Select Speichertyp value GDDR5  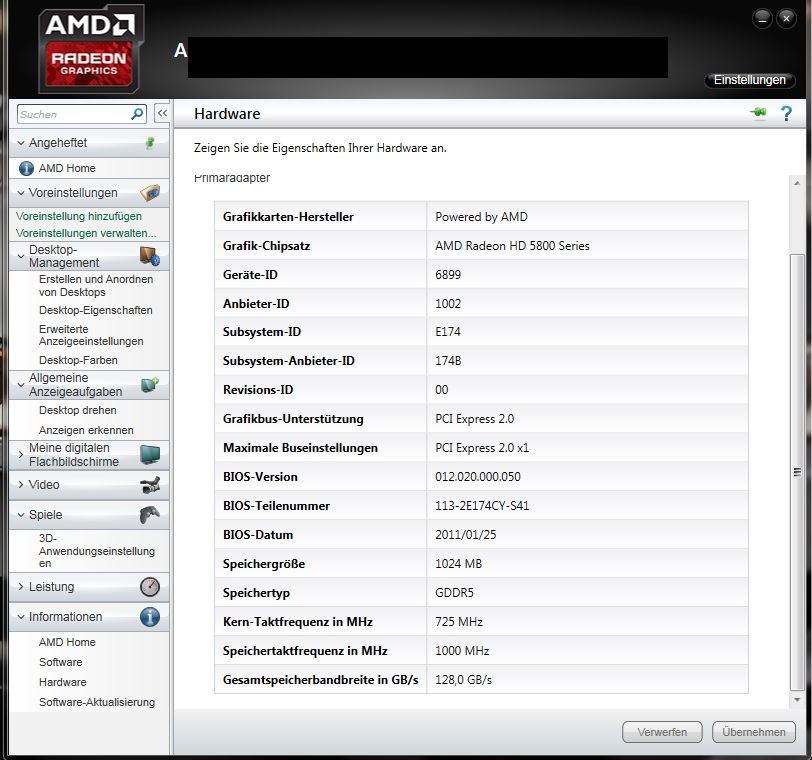click(454, 593)
